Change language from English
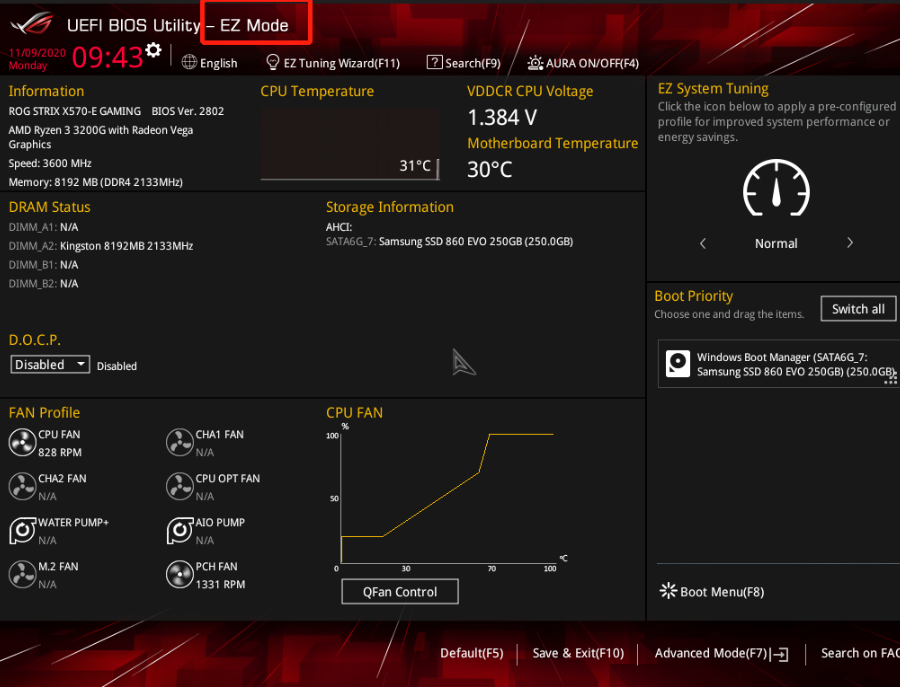 [x=218, y=63]
